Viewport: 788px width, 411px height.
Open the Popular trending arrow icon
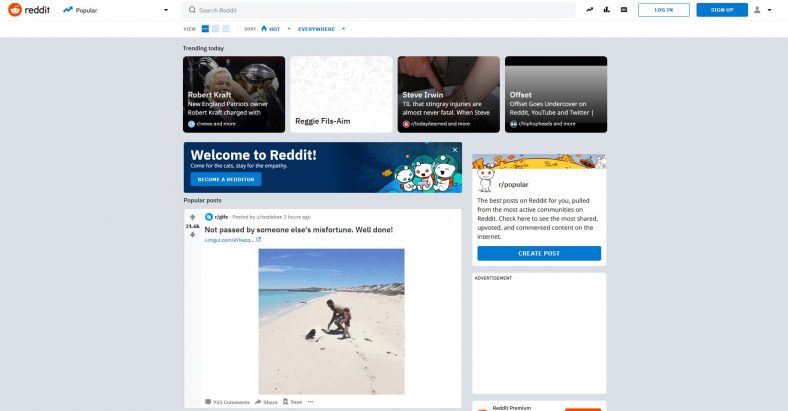pyautogui.click(x=589, y=10)
